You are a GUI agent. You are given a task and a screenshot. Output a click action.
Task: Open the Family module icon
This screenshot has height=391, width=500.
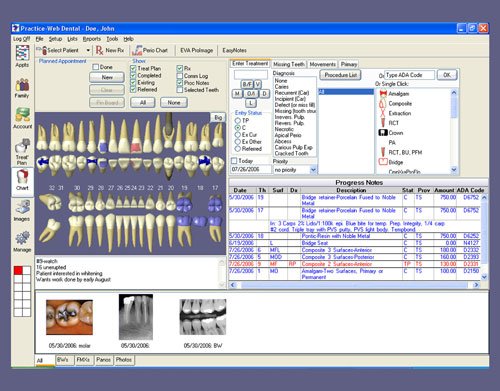(22, 85)
